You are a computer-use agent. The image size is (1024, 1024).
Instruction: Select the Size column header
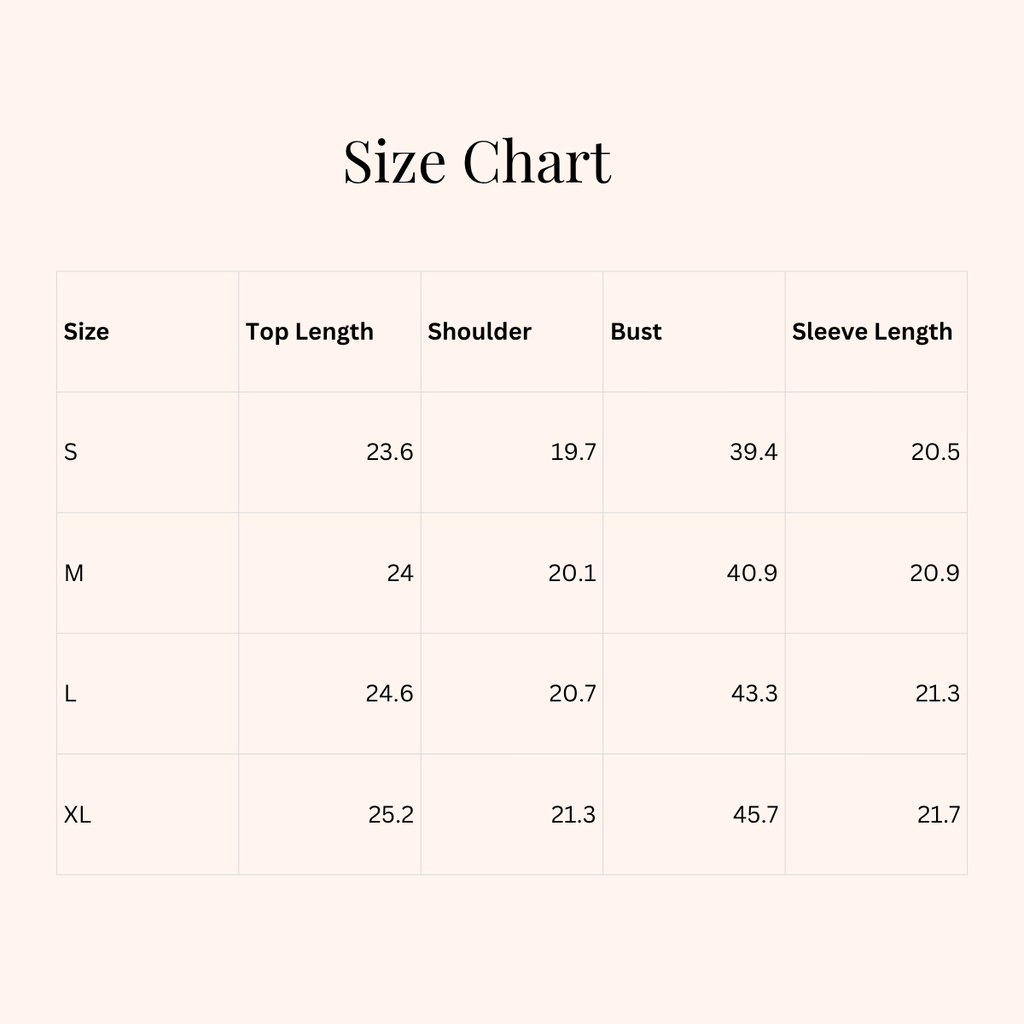[87, 332]
